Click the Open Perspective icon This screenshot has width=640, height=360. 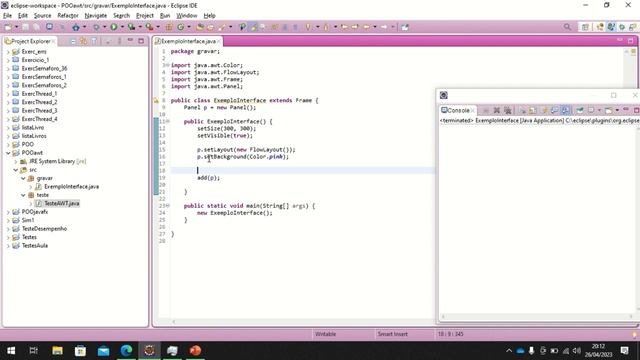pos(585,27)
